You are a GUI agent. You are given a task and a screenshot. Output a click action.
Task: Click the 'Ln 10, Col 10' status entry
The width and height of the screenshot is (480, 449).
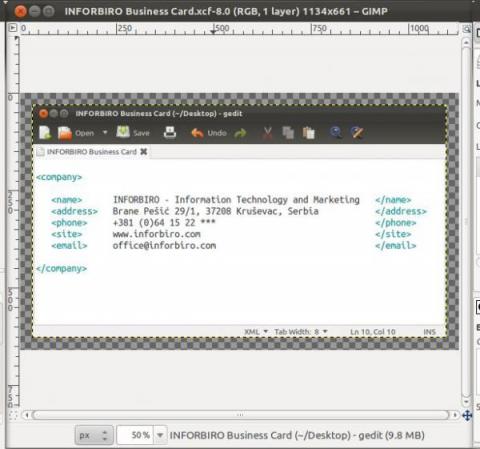[373, 332]
